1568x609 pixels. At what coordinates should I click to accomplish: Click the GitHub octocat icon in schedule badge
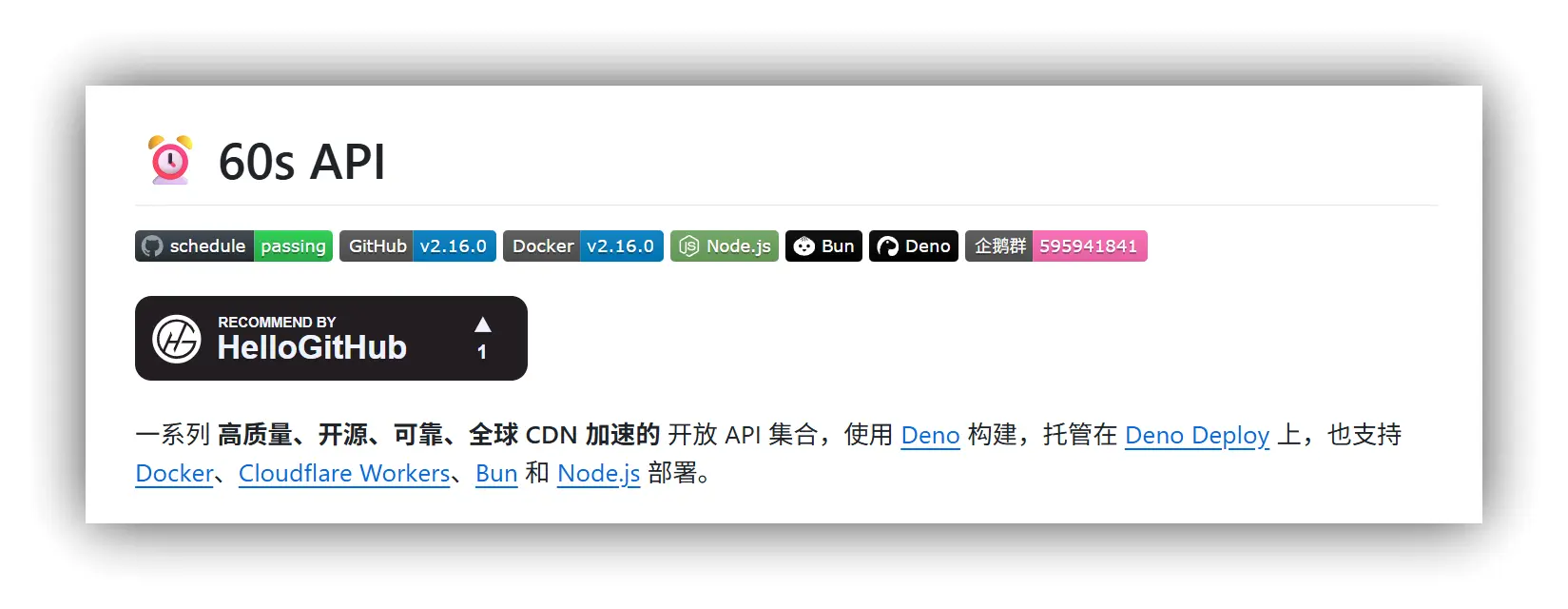click(x=152, y=246)
